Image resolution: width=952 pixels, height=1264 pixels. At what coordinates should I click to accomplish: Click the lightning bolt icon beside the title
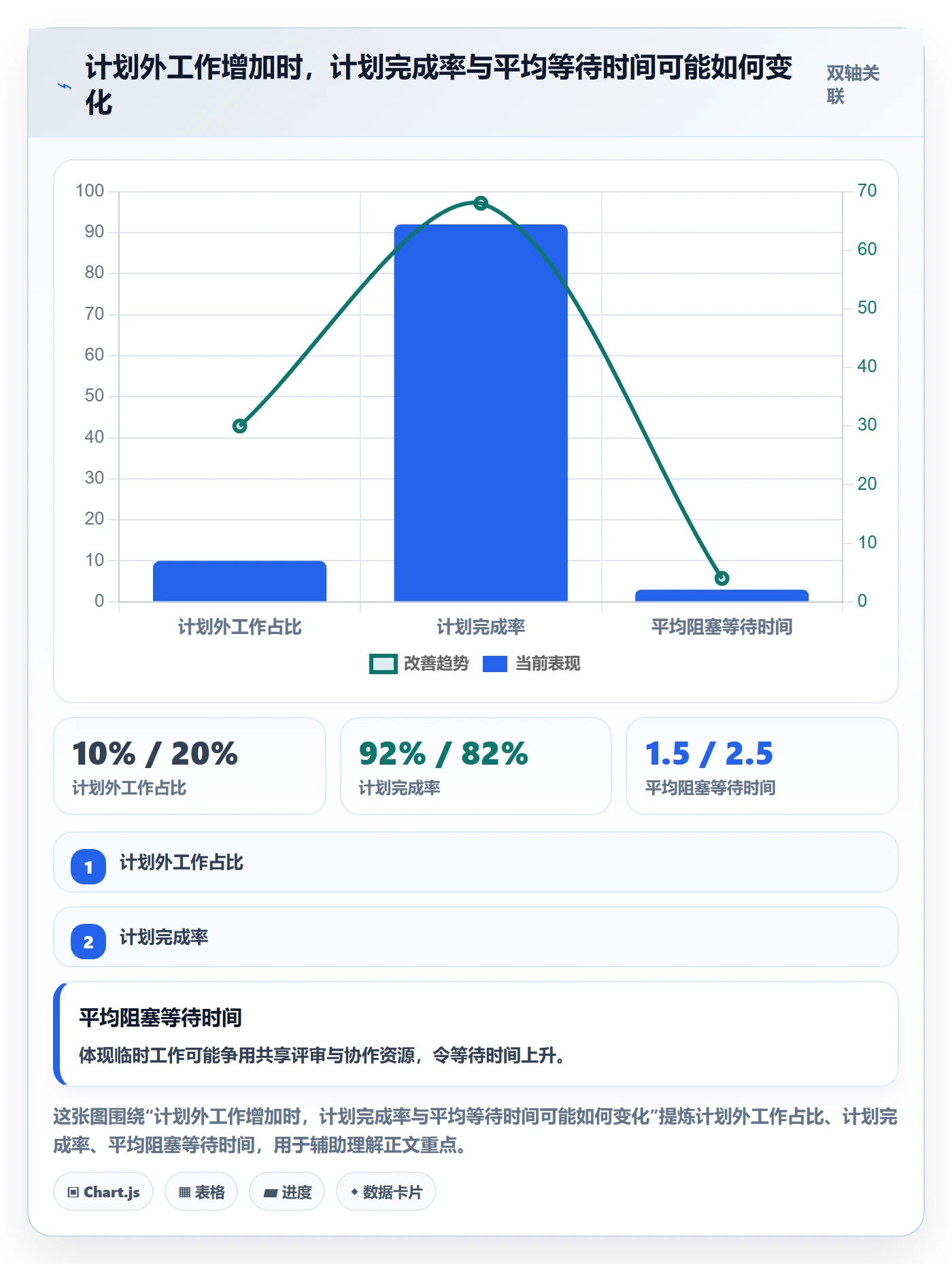65,86
